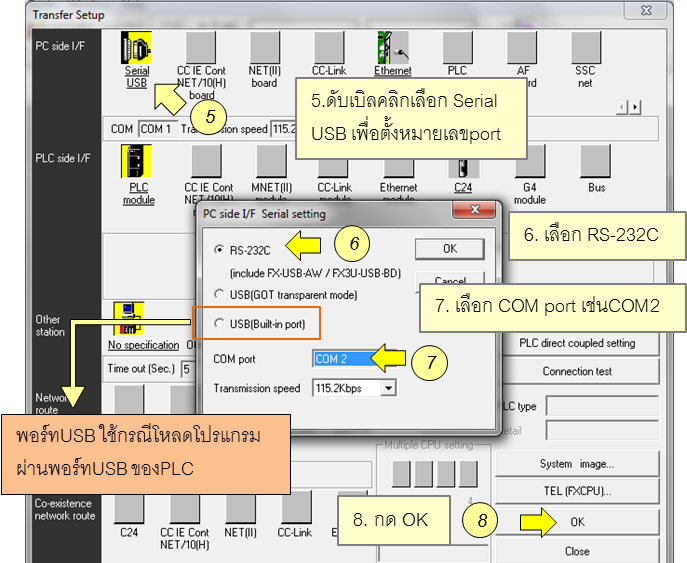Click the PLC type field
The image size is (687, 563).
coord(602,406)
